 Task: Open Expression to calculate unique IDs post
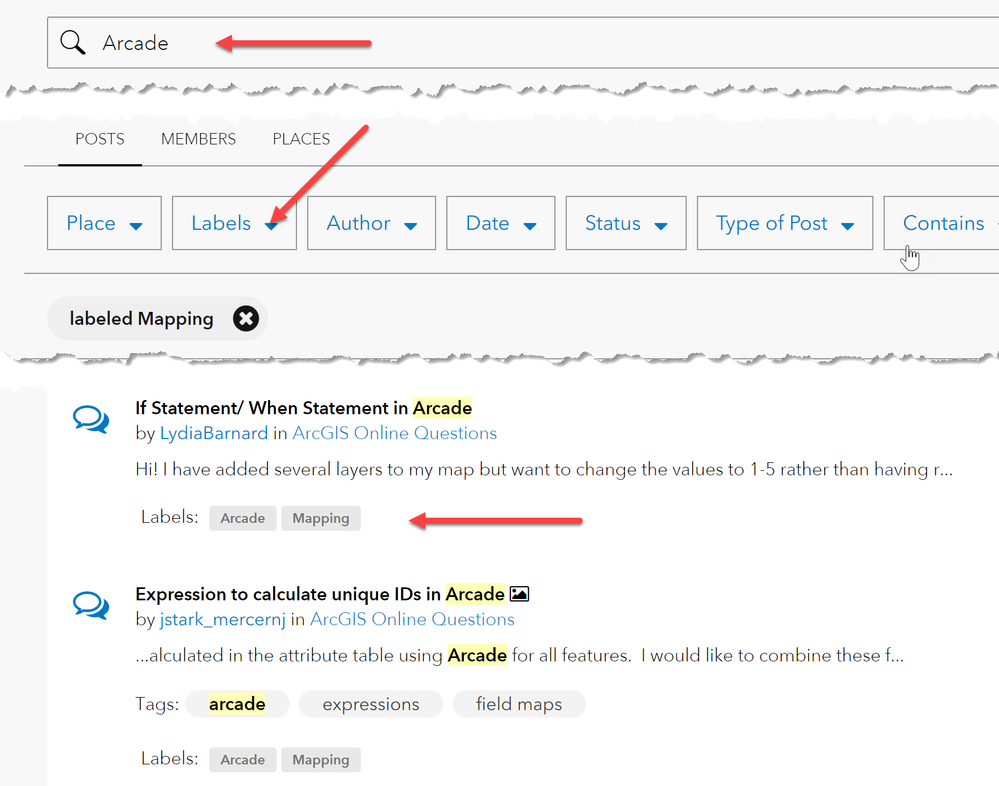pyautogui.click(x=320, y=594)
